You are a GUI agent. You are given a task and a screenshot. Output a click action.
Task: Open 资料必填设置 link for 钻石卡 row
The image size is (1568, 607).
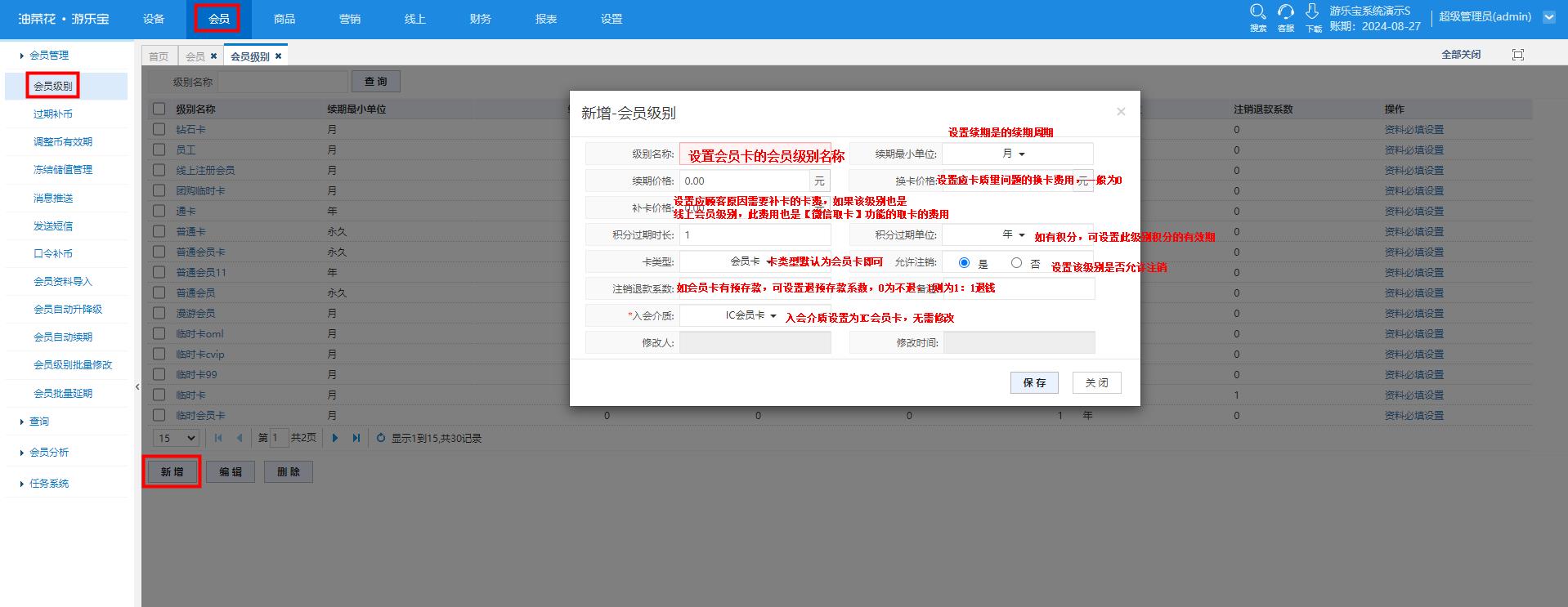[1413, 129]
